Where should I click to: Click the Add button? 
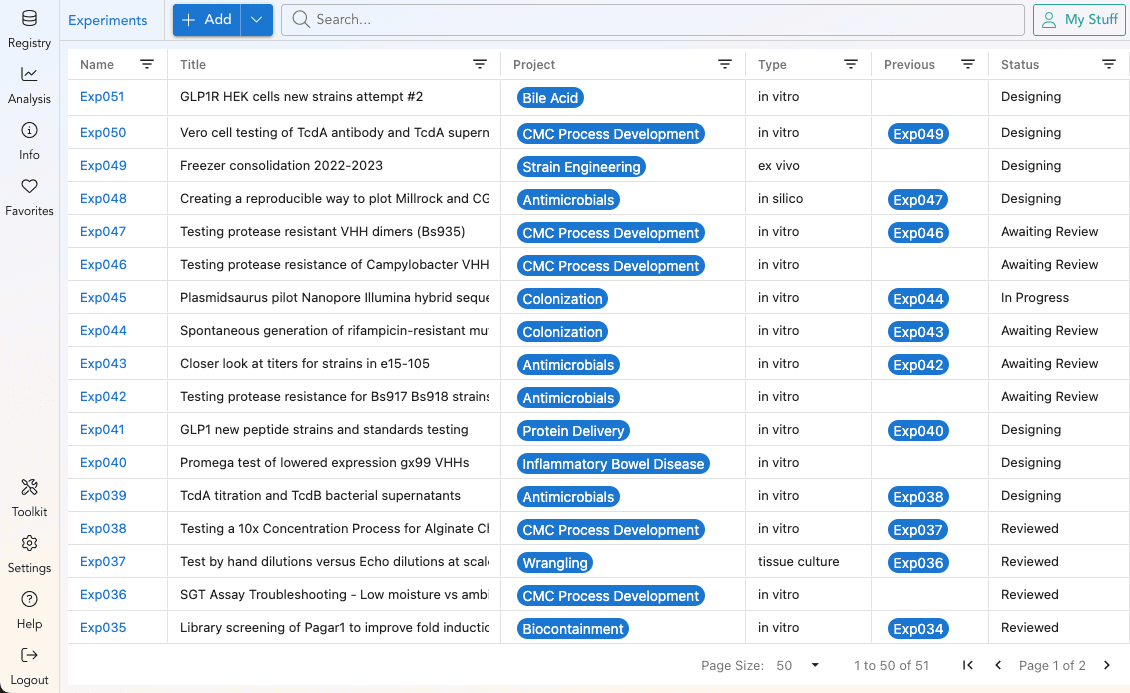click(207, 20)
